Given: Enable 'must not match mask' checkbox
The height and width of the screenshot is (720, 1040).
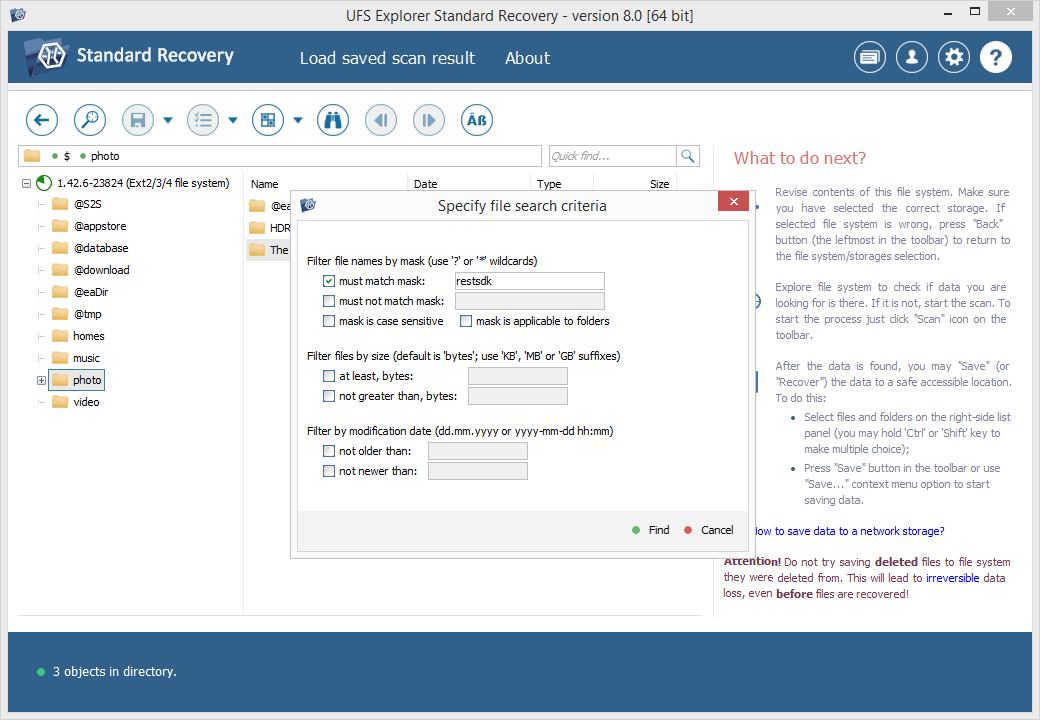Looking at the screenshot, I should coord(329,301).
